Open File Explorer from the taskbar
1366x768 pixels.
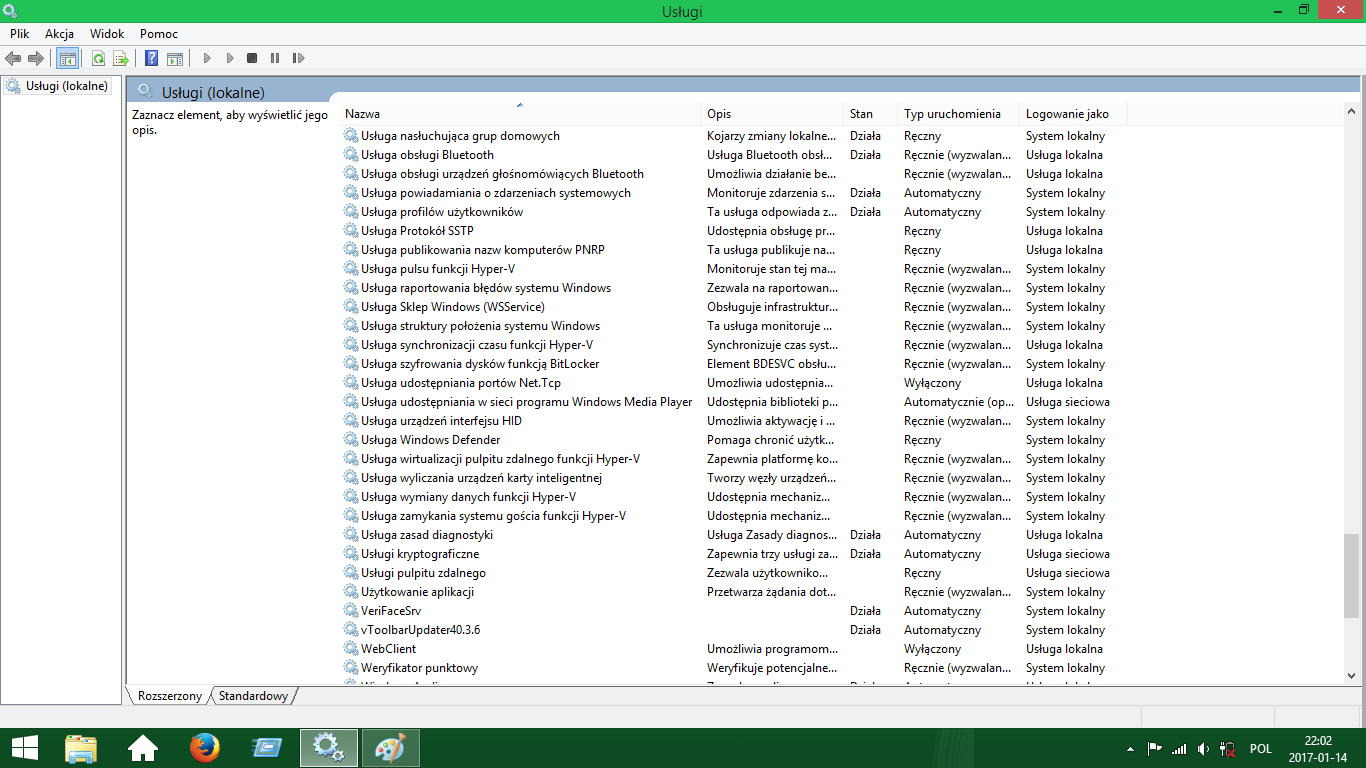click(81, 748)
